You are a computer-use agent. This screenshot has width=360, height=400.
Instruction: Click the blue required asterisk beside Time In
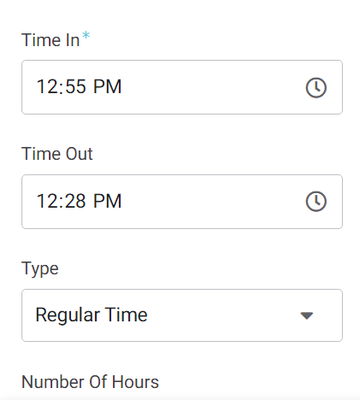(x=86, y=35)
